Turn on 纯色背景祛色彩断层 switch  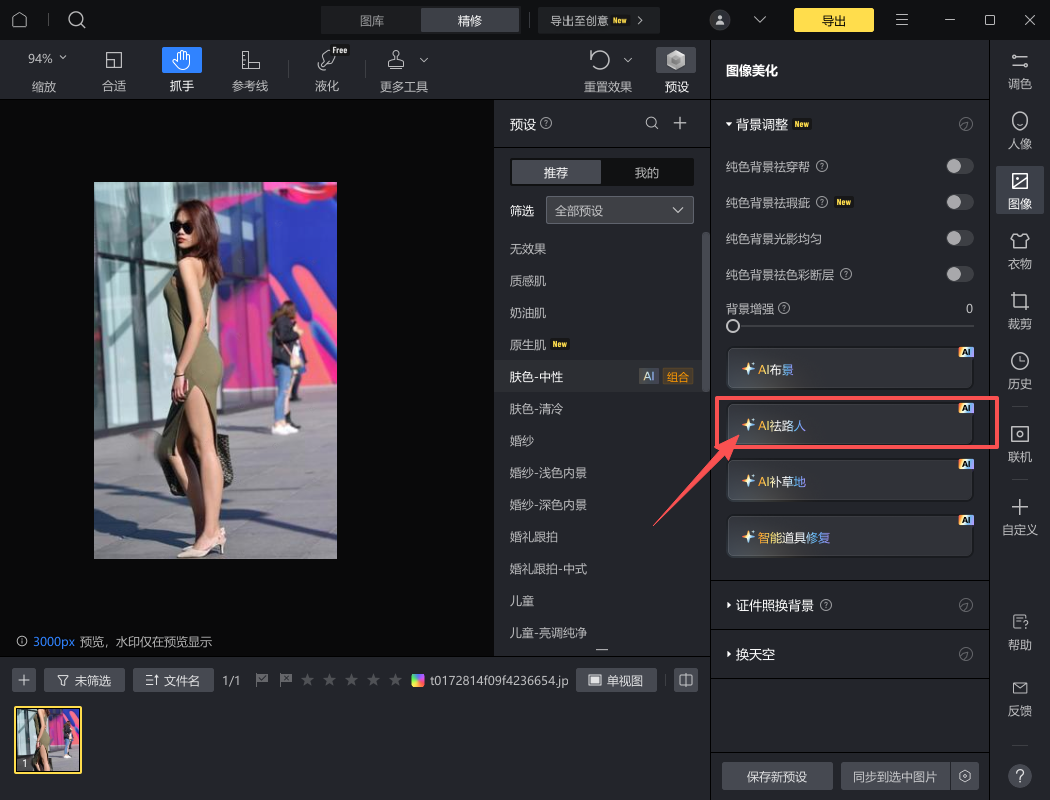(x=959, y=274)
